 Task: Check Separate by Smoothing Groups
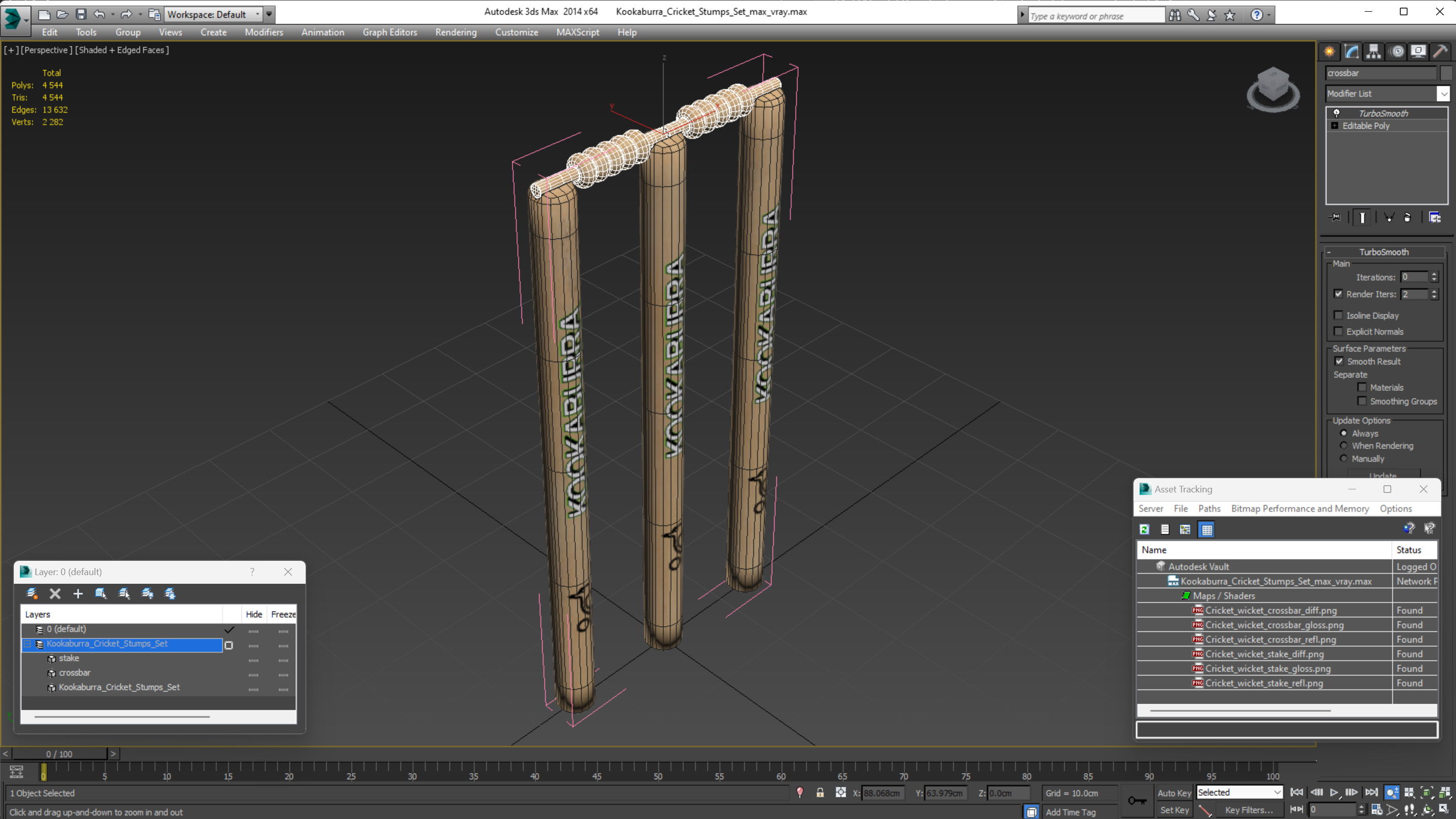(1362, 401)
